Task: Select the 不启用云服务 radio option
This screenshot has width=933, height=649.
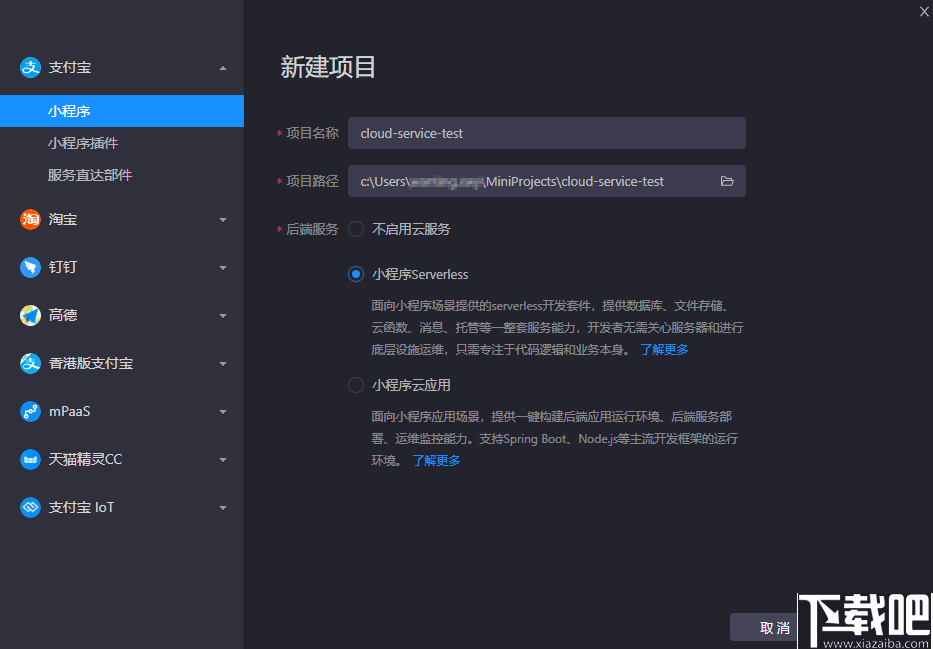Action: coord(355,228)
